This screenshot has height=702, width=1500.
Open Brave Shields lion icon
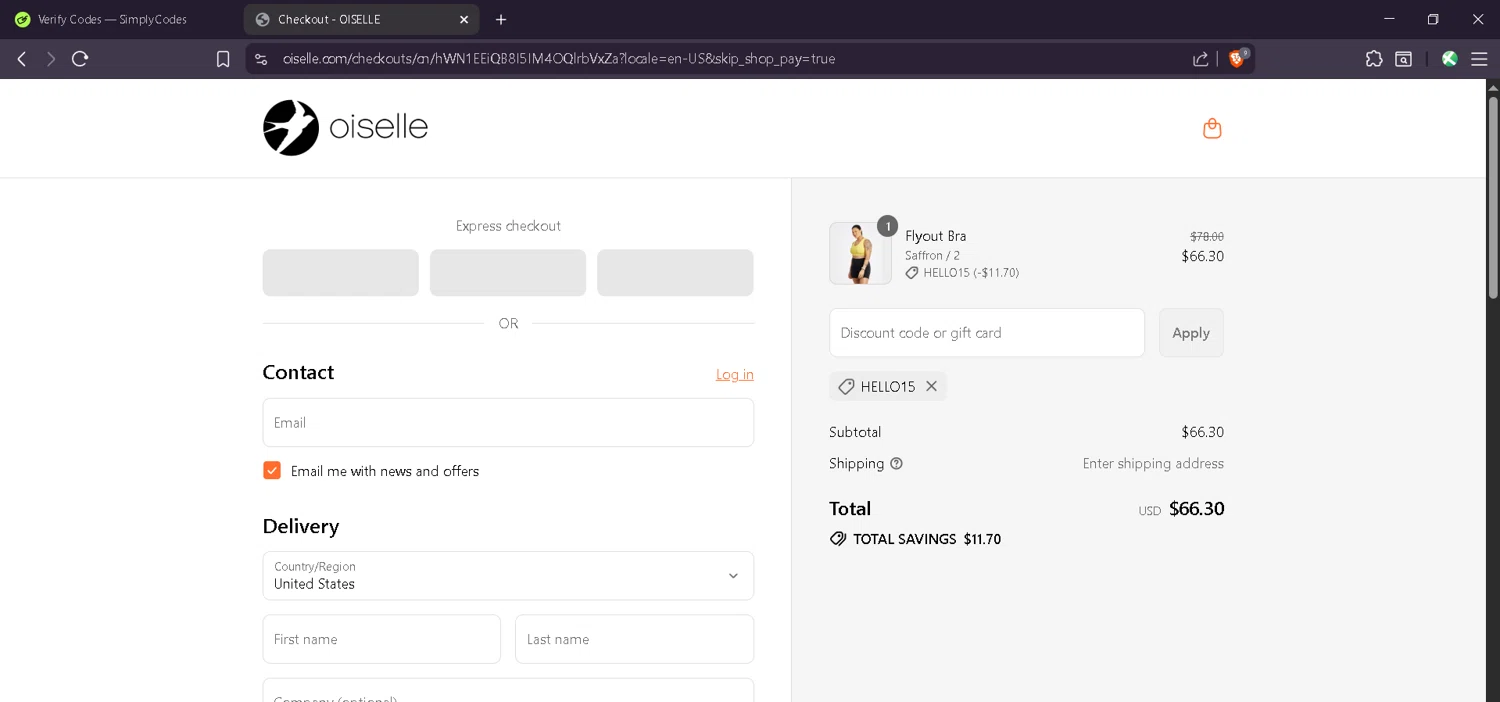1237,58
